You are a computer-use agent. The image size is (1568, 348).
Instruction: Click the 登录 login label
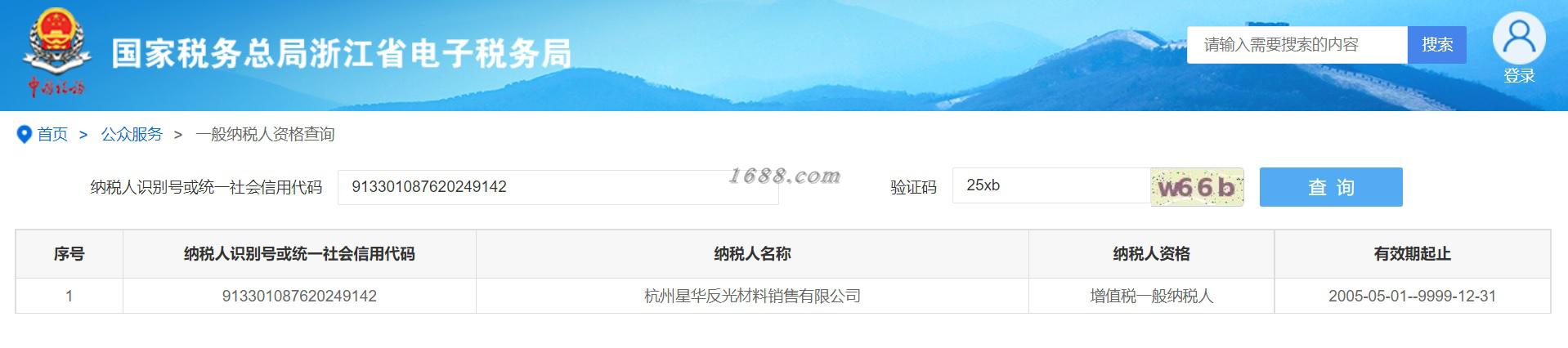click(x=1519, y=76)
